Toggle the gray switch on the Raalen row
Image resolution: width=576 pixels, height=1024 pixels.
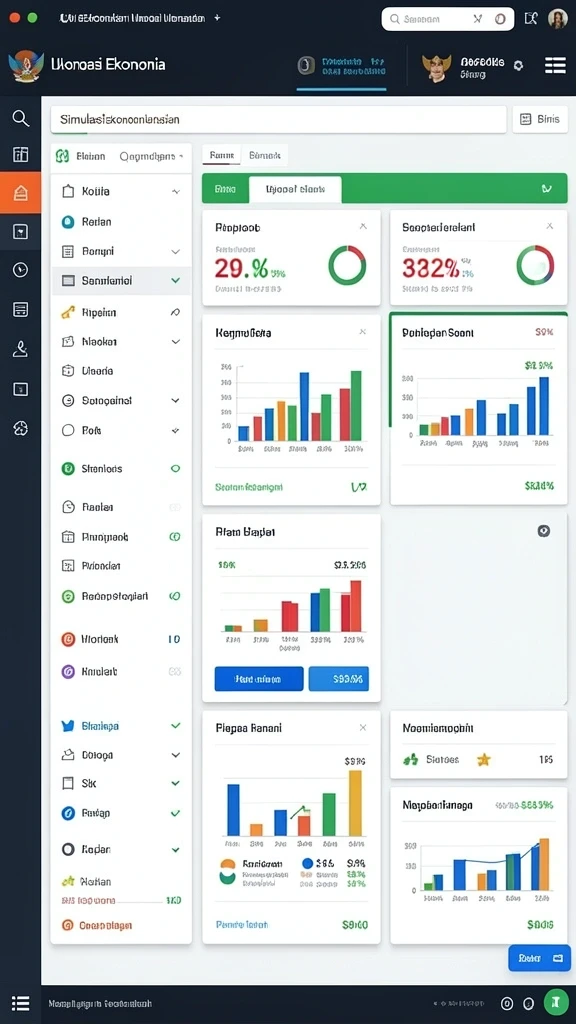pyautogui.click(x=175, y=507)
